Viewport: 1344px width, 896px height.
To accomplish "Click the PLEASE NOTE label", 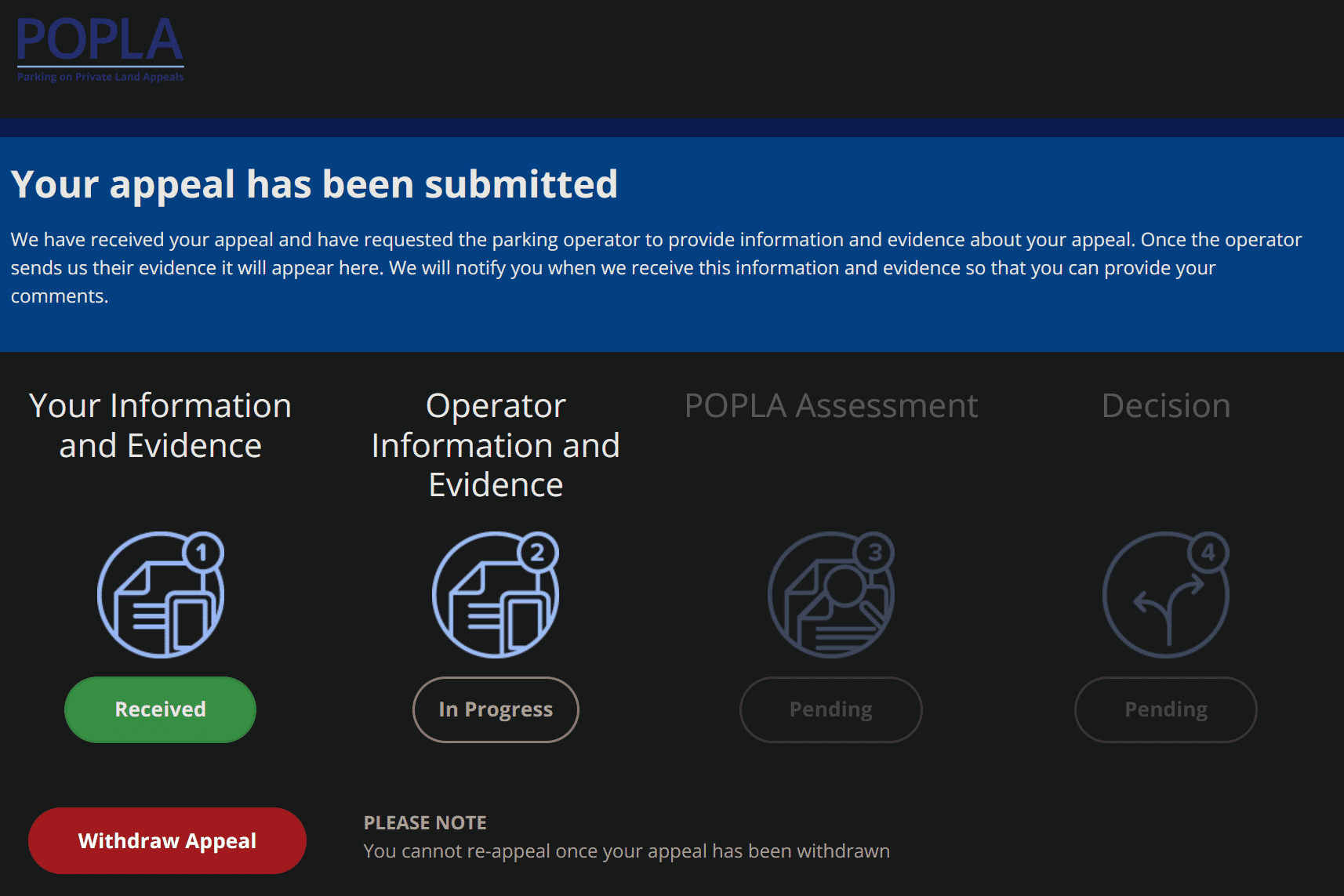I will [425, 822].
